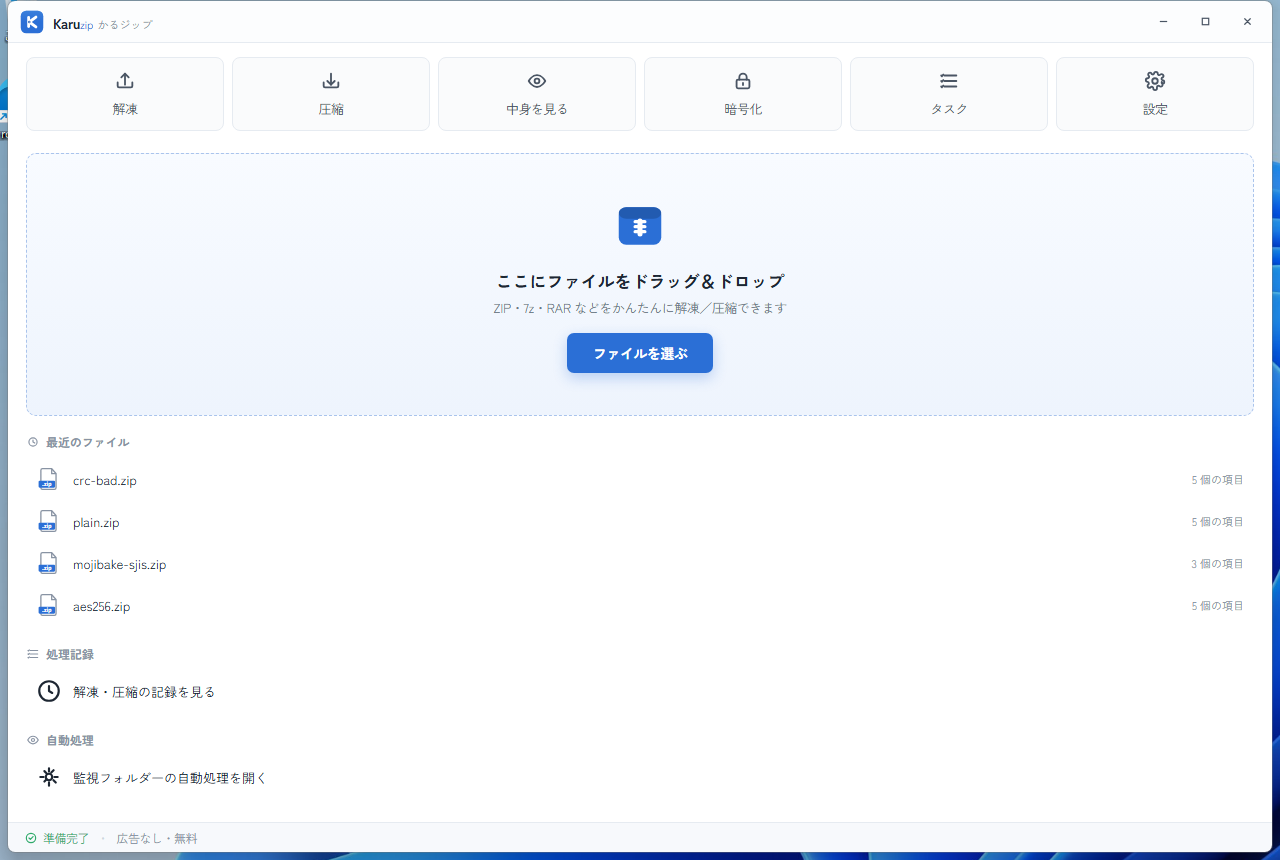Click the zip file icon beside plain.zip
This screenshot has height=860, width=1280.
(48, 522)
